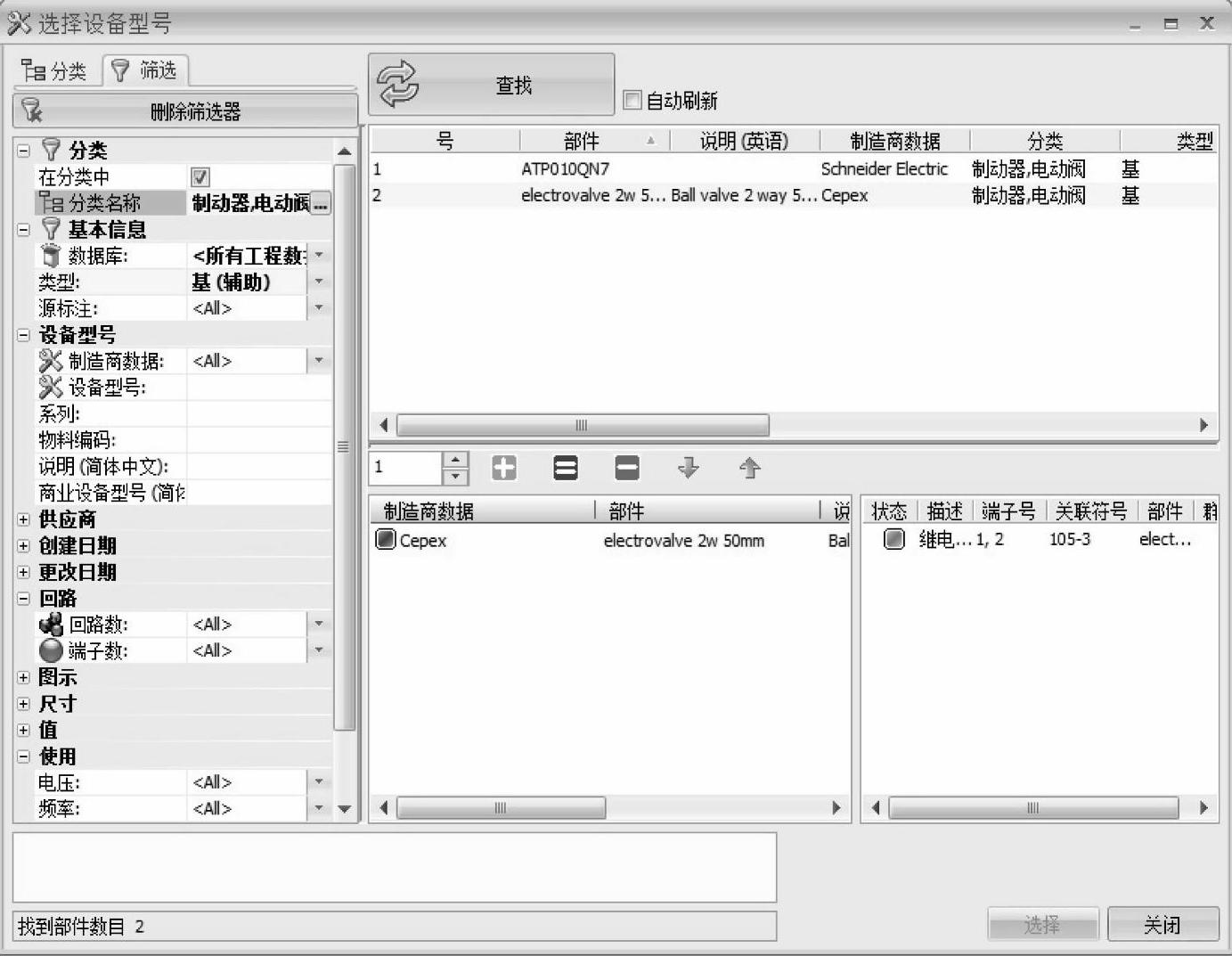Select the electrovalve 2w Cepex result row
The height and width of the screenshot is (956, 1232).
click(x=794, y=195)
